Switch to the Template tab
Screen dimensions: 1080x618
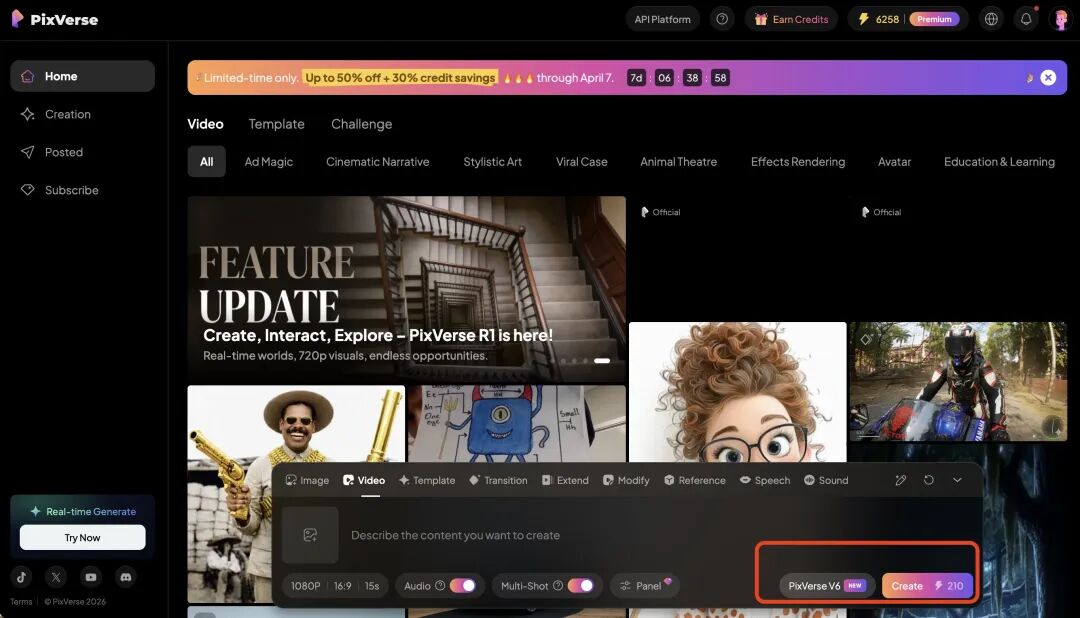(x=276, y=124)
